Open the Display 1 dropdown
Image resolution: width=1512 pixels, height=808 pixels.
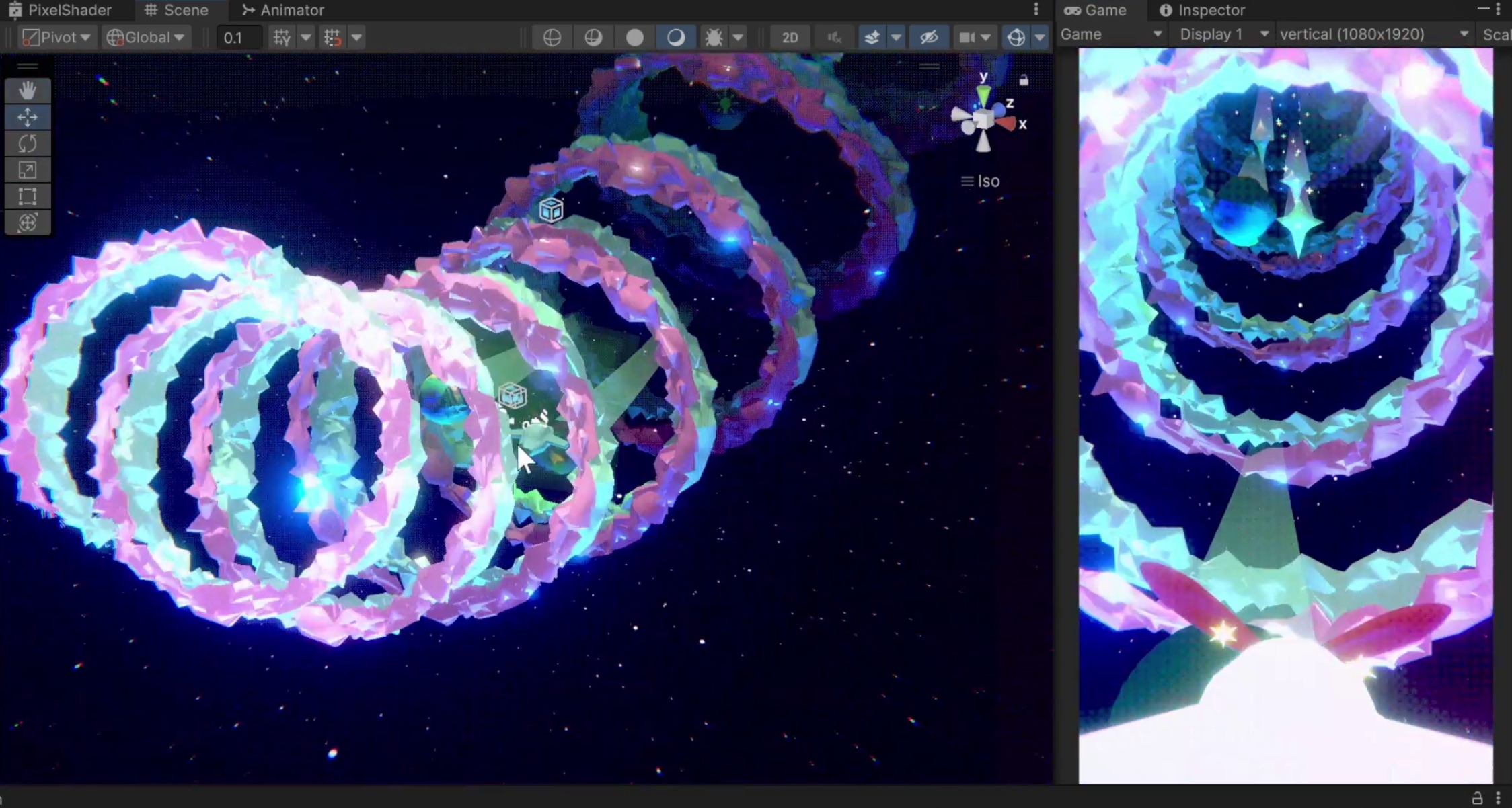tap(1223, 34)
